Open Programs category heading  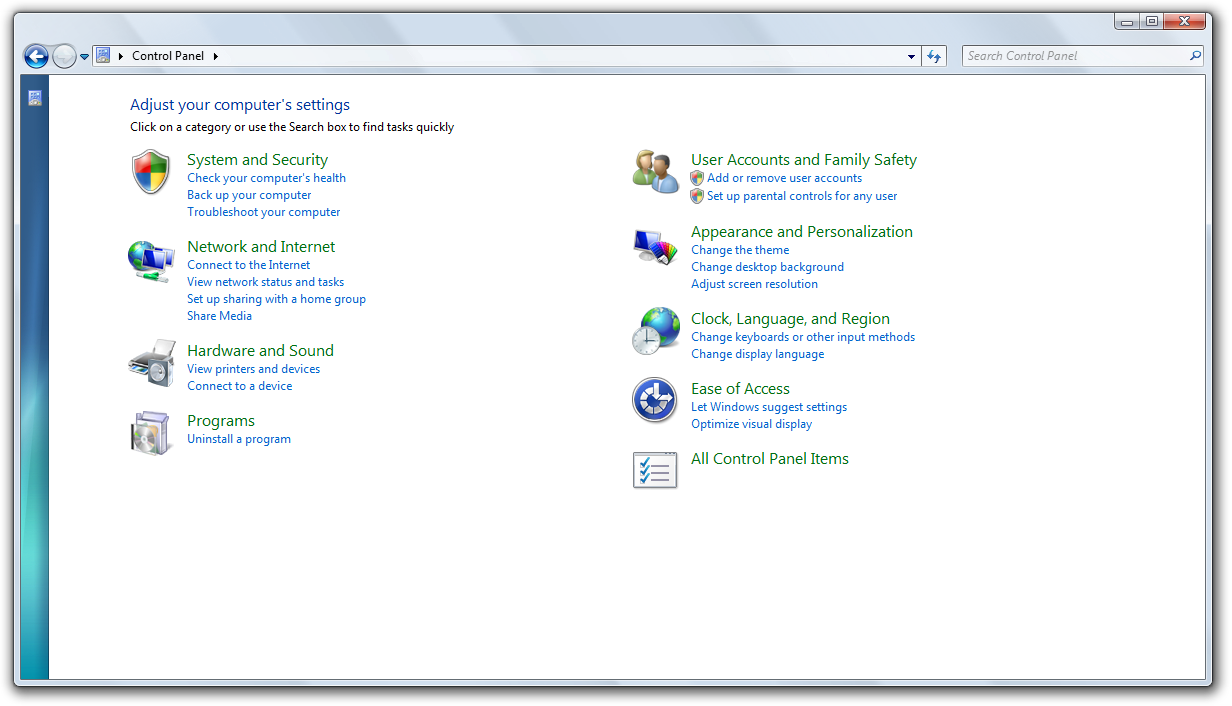(221, 420)
